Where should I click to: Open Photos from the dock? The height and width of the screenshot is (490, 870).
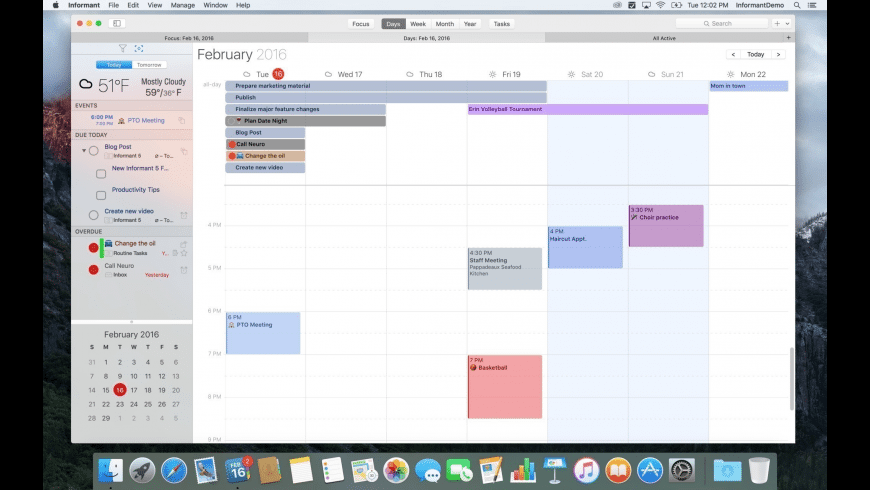pyautogui.click(x=396, y=470)
